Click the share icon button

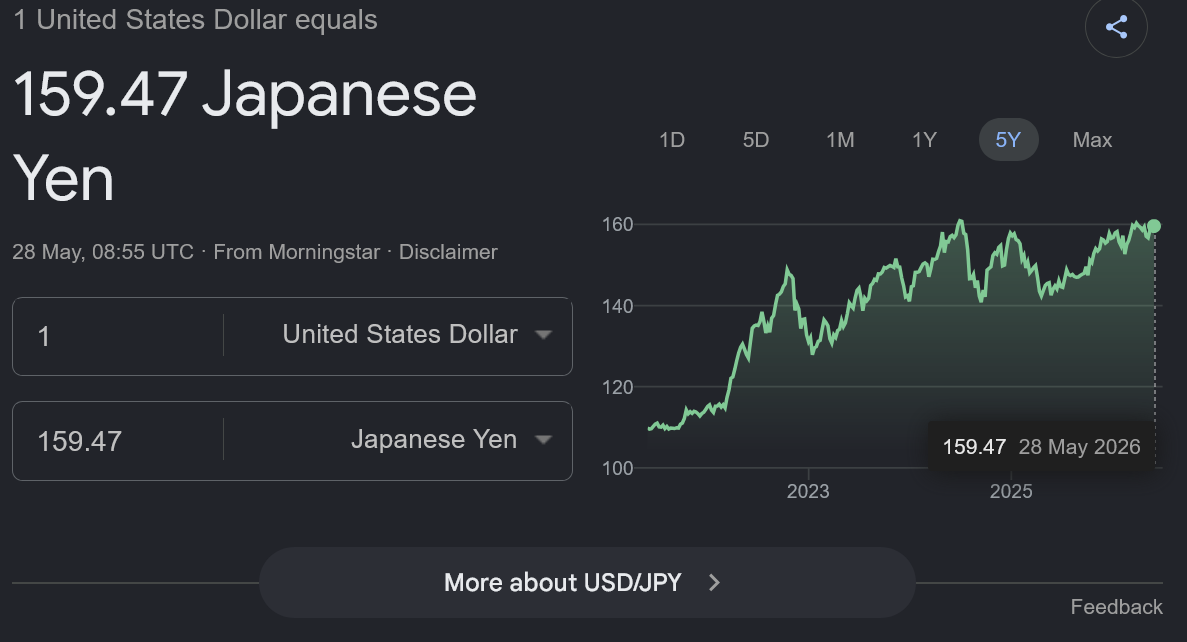pos(1116,26)
